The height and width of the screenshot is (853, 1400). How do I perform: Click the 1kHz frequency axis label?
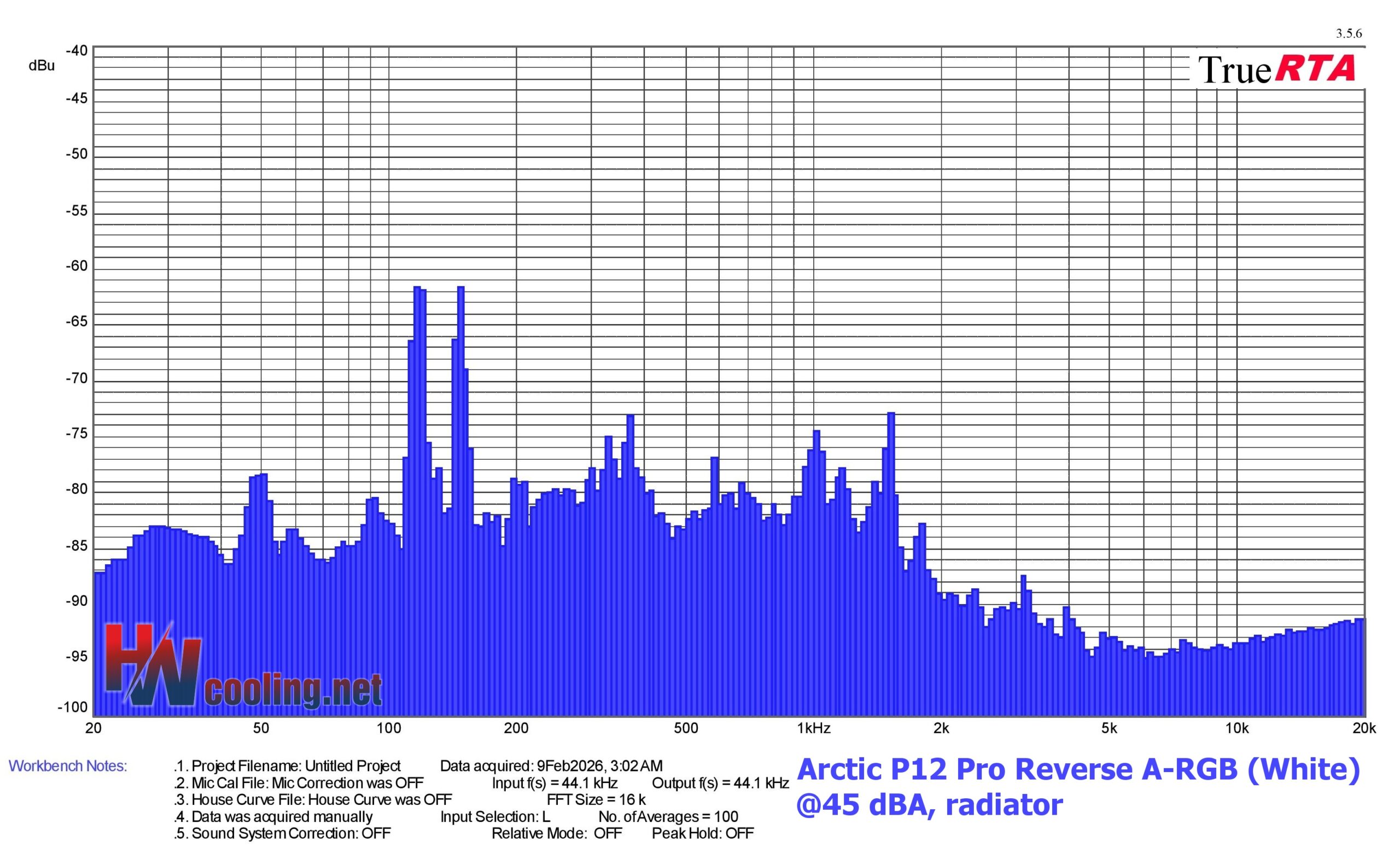pyautogui.click(x=813, y=729)
